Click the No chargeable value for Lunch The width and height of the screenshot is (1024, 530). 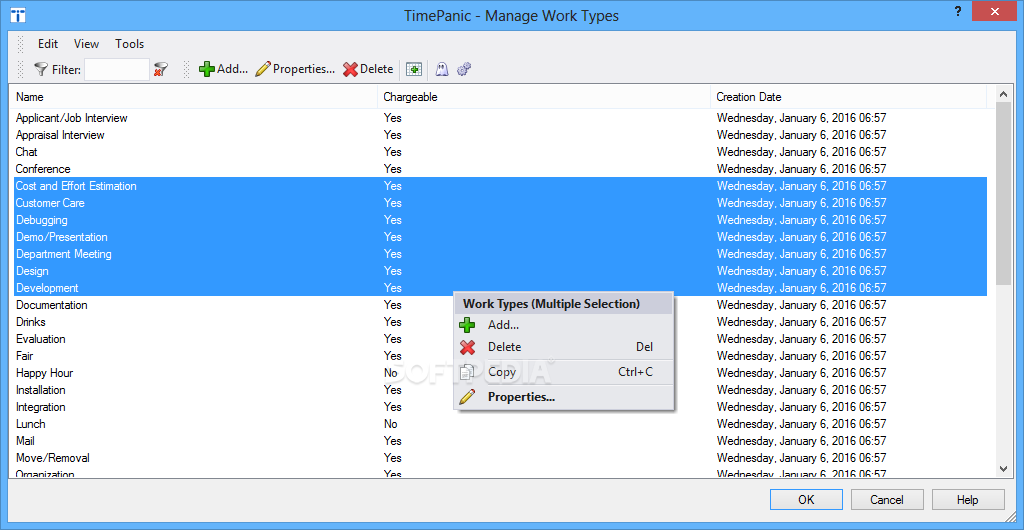click(x=391, y=424)
